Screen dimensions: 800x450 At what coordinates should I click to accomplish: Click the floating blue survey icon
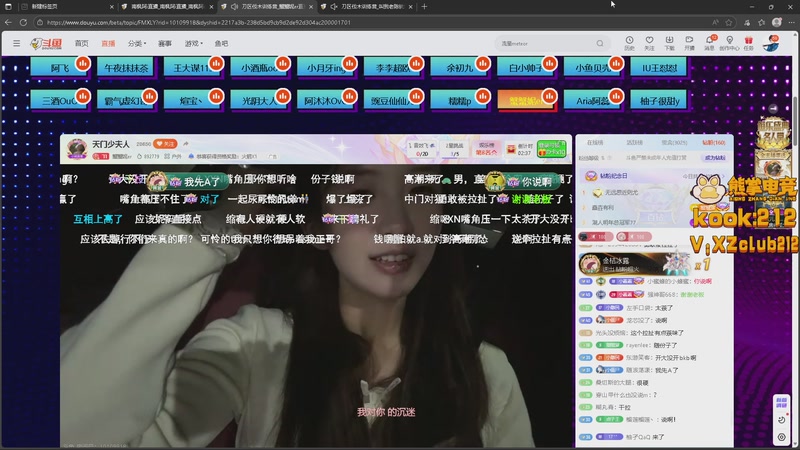tap(781, 403)
